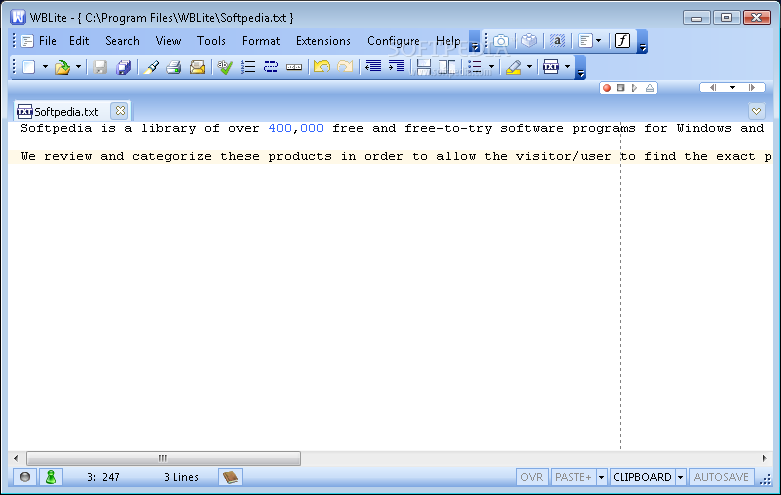Click the Print icon
The image size is (781, 495).
coord(173,67)
